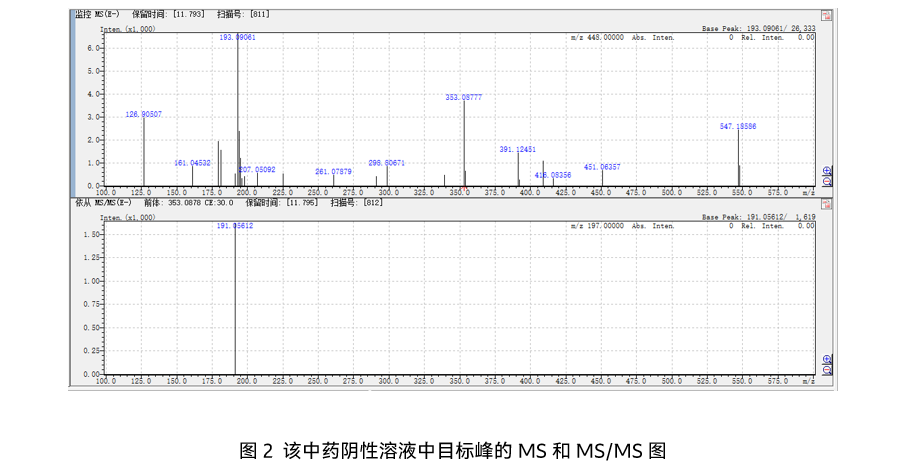900x466 pixels.
Task: Select the 353.08777 peak label
Action: pos(464,98)
